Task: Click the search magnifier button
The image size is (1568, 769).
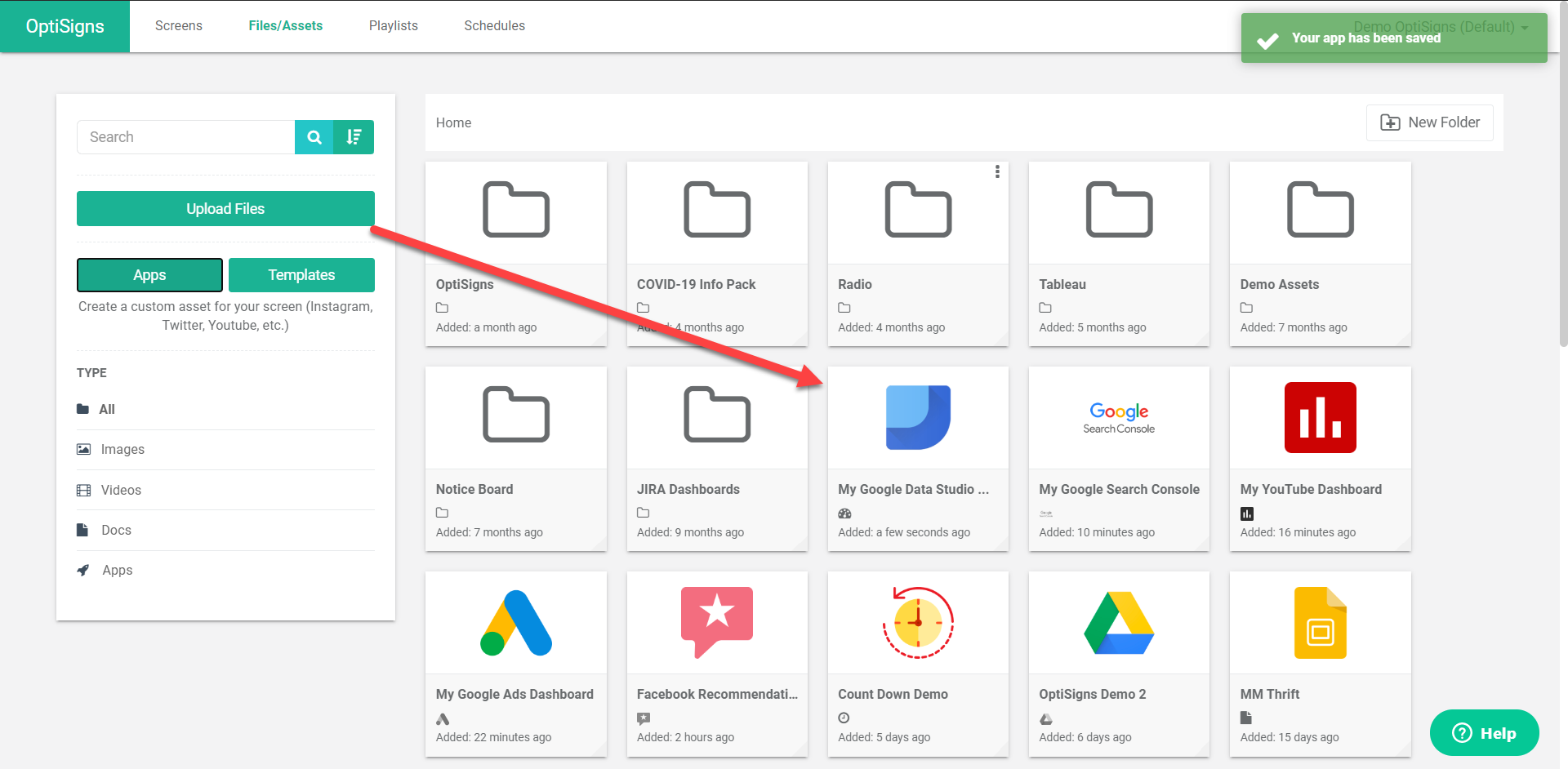Action: pos(314,137)
